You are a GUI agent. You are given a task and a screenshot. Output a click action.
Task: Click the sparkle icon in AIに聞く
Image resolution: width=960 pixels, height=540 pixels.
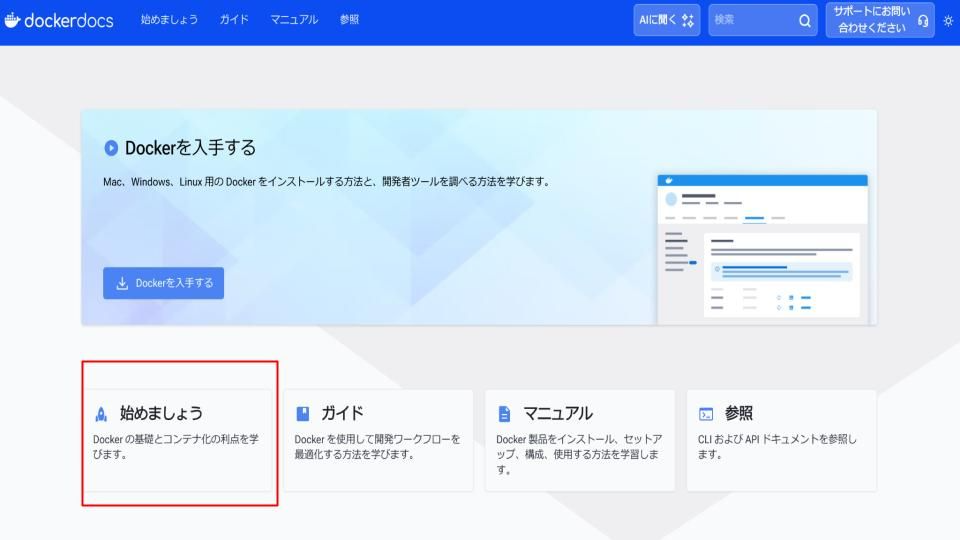pos(687,21)
